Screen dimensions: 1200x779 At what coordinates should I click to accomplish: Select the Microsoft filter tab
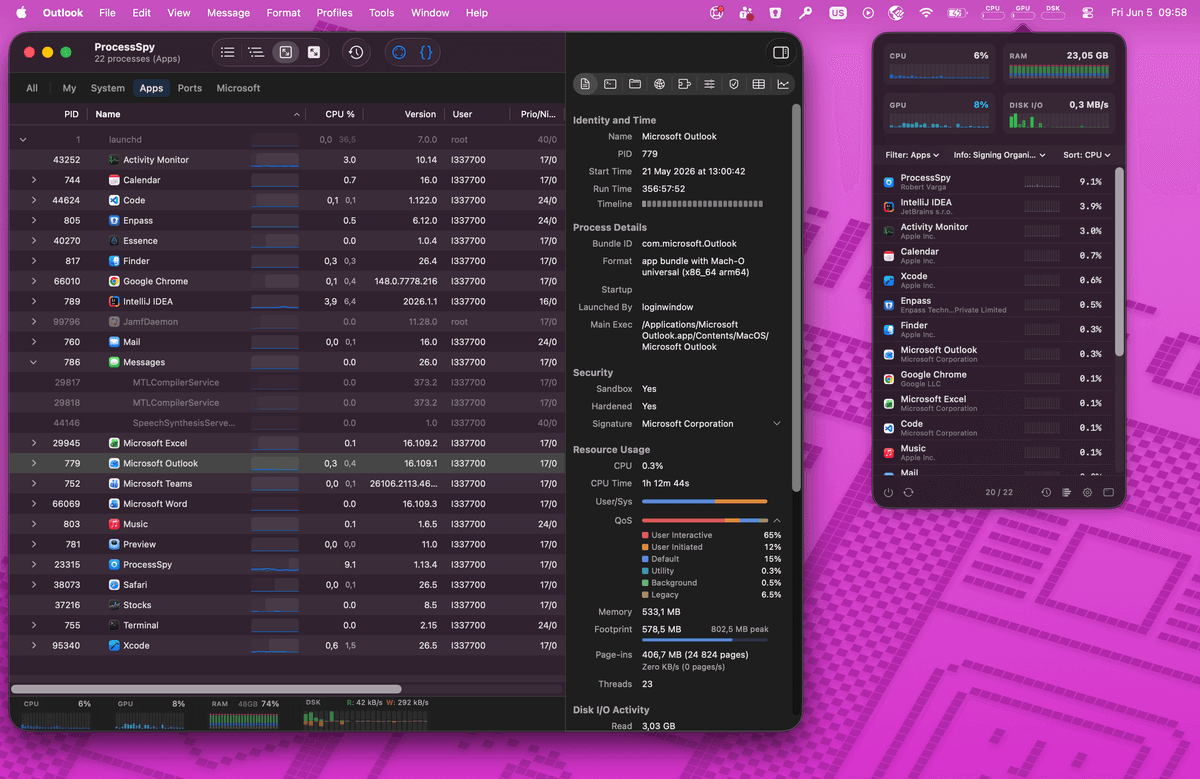(238, 88)
